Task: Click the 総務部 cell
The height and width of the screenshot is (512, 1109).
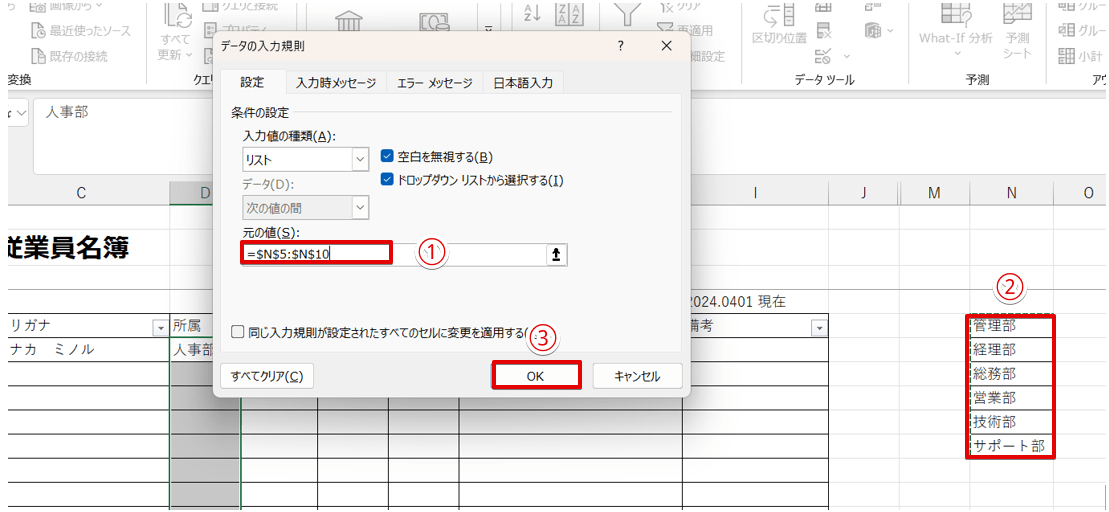Action: tap(1011, 374)
